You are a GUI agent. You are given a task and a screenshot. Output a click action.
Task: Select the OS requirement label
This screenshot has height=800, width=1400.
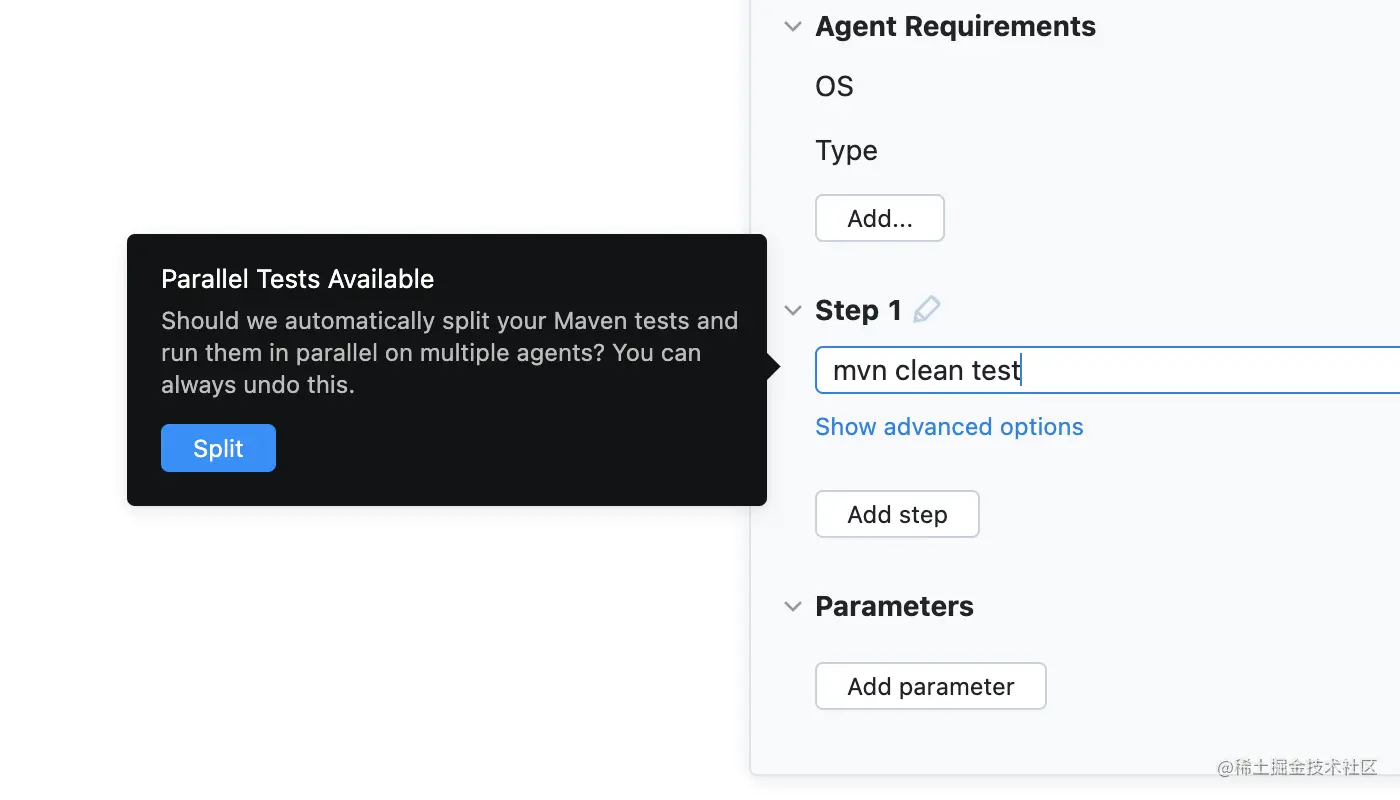click(834, 87)
